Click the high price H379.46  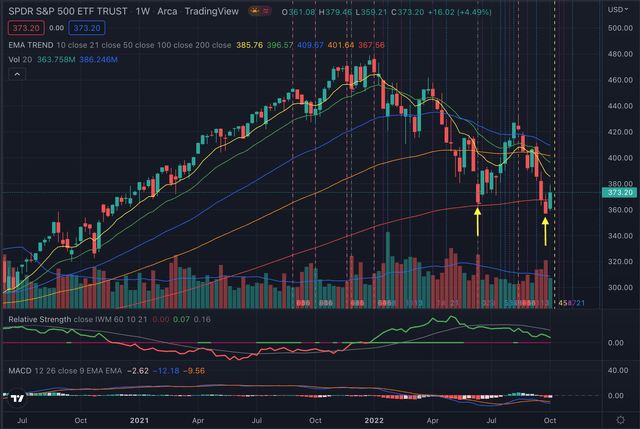click(x=335, y=12)
